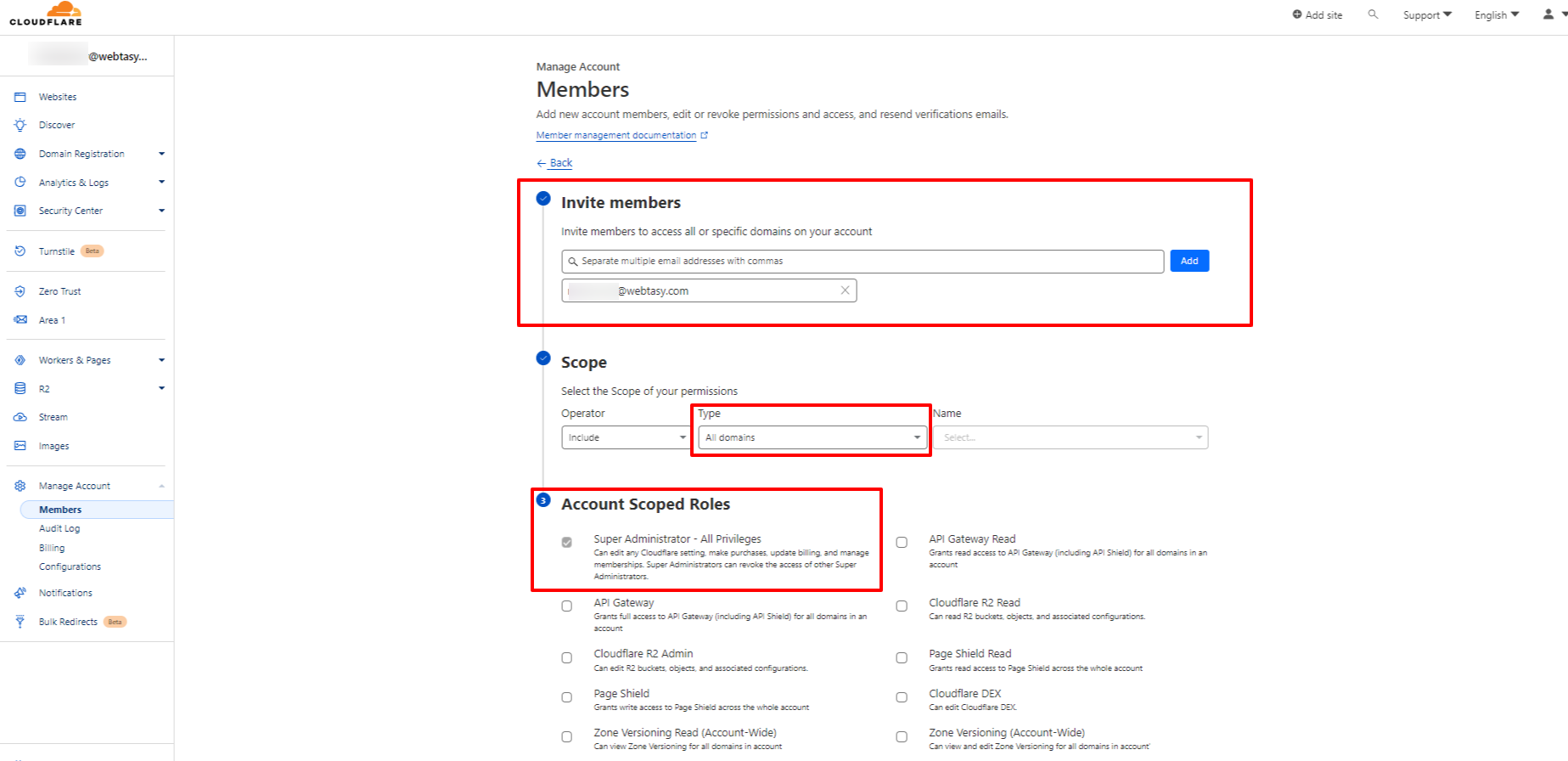The image size is (1568, 761).
Task: Click the Cloudflare logo
Action: pos(46,14)
